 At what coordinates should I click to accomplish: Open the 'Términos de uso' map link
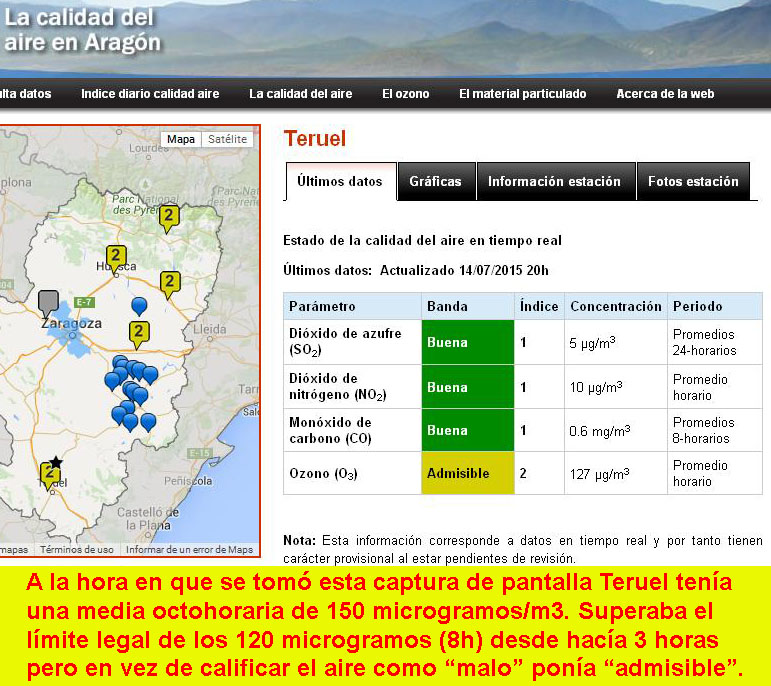tap(77, 550)
